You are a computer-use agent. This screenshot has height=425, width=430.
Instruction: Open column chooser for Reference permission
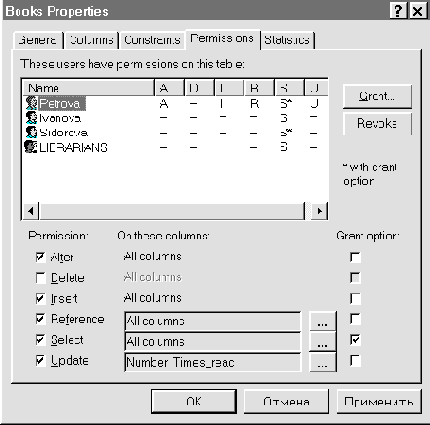click(322, 321)
